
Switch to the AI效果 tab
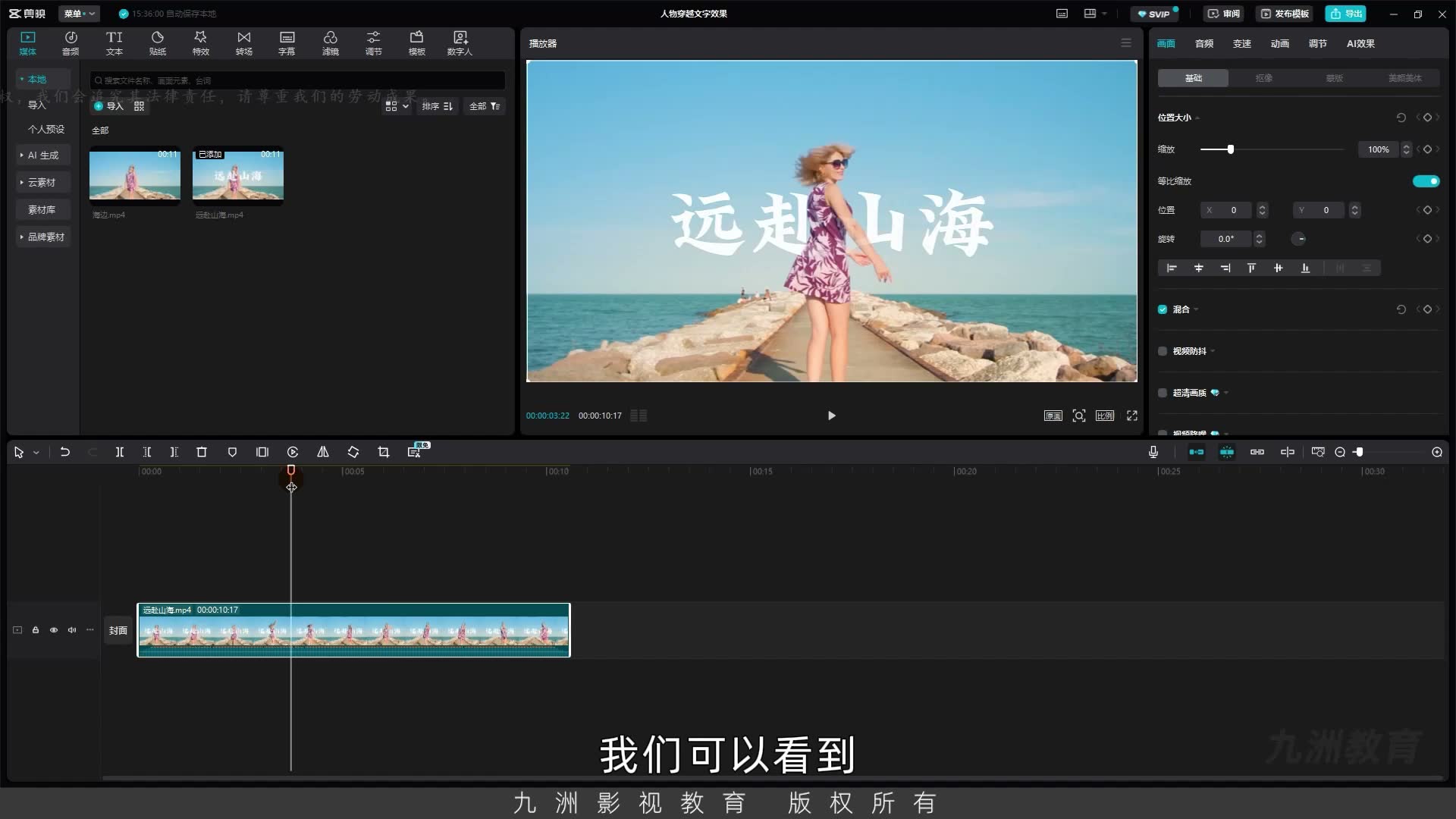[x=1360, y=44]
